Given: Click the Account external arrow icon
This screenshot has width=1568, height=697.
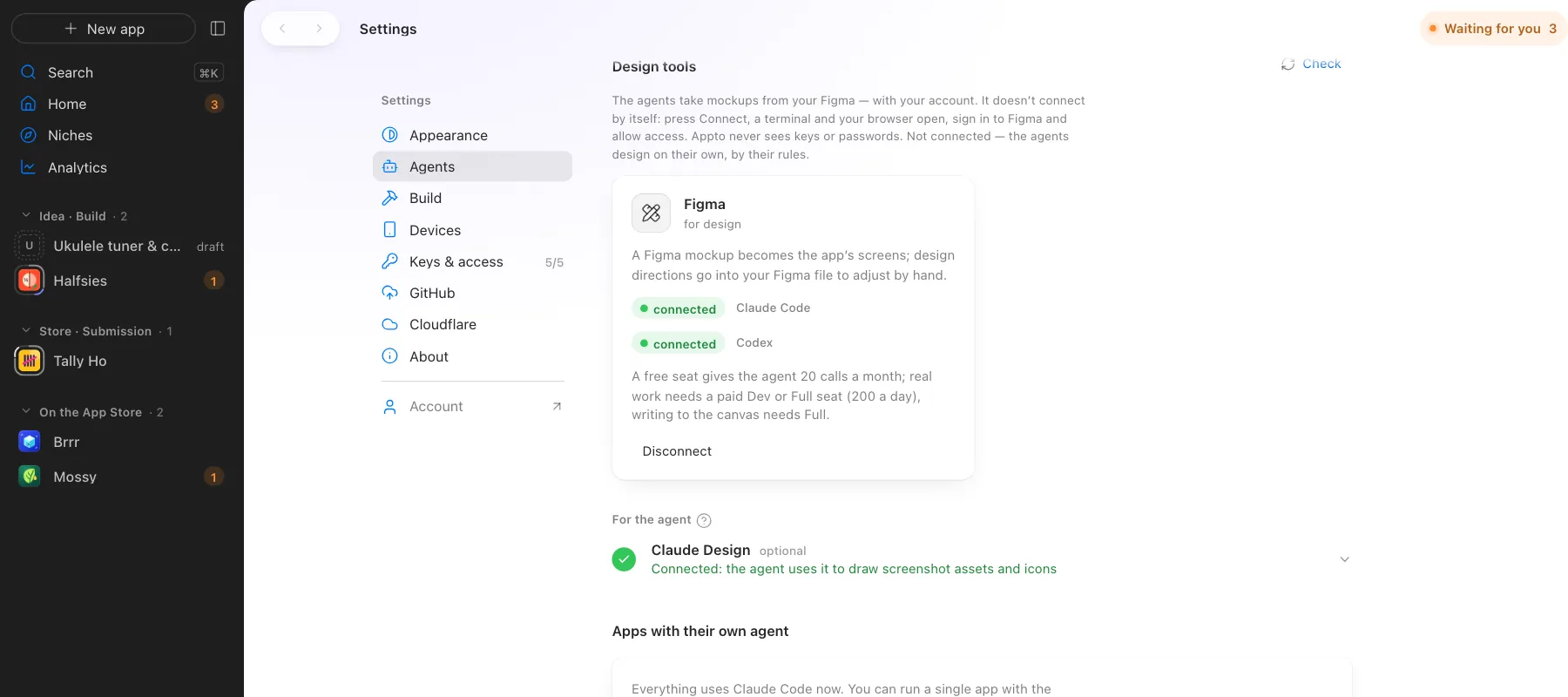Looking at the screenshot, I should 557,406.
